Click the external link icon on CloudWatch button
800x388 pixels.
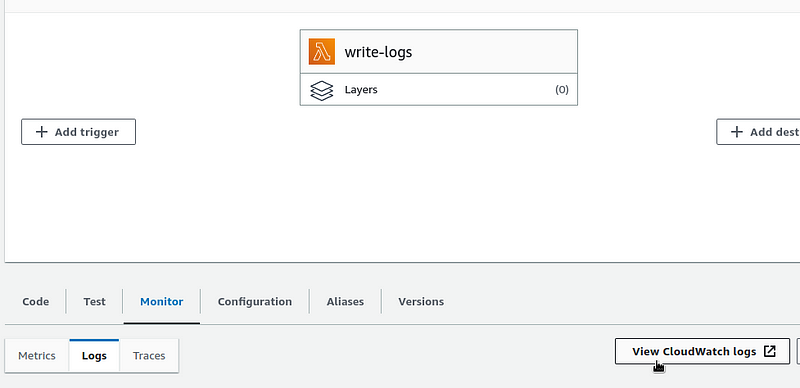[769, 351]
